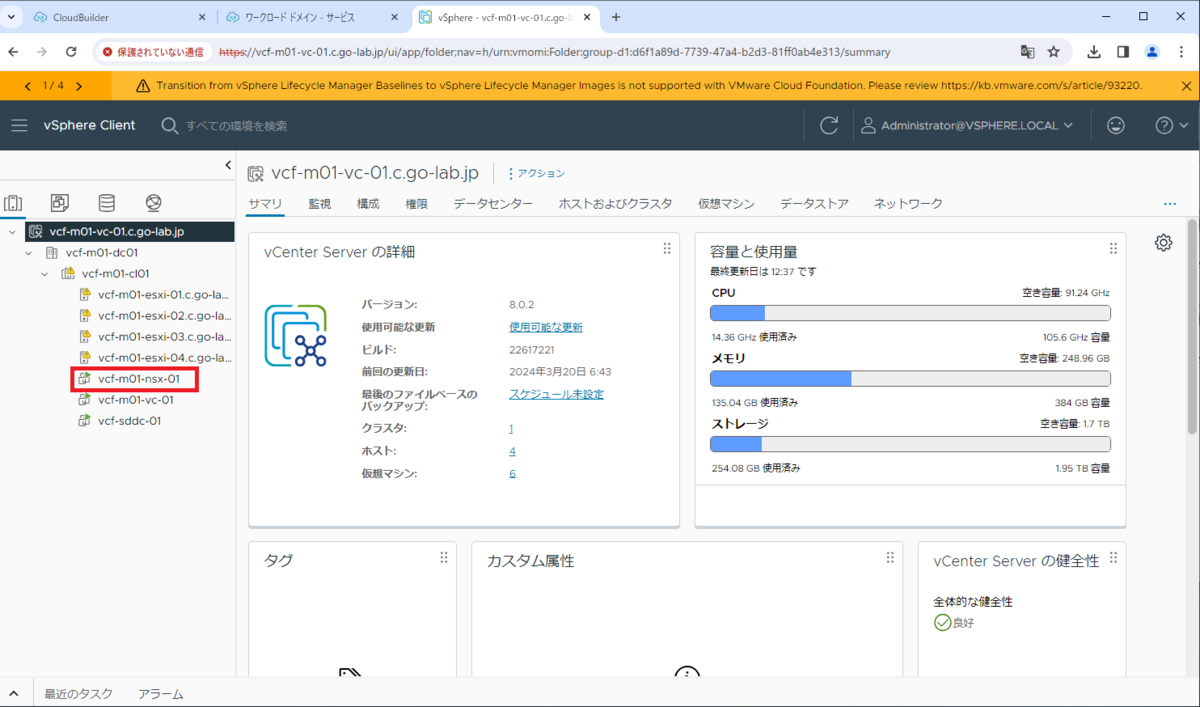This screenshot has height=707, width=1200.
Task: Click the メモリ usage bar
Action: coord(910,379)
